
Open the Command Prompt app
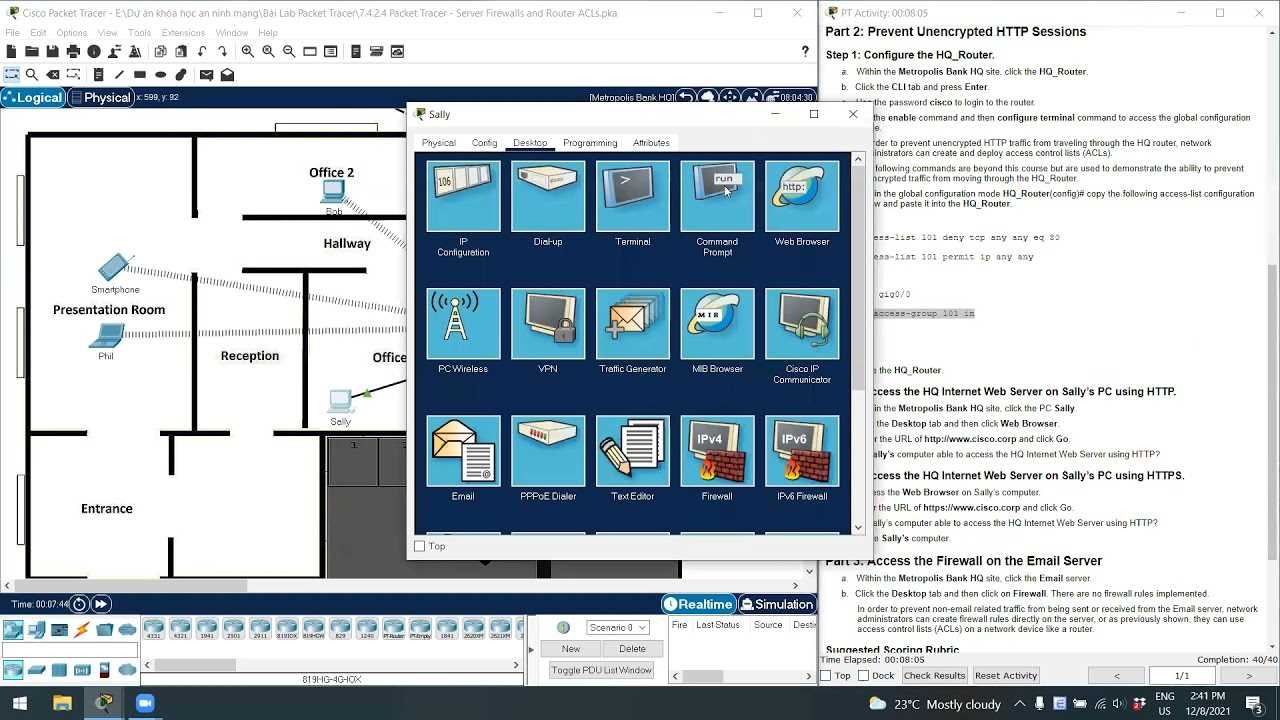pyautogui.click(x=717, y=196)
